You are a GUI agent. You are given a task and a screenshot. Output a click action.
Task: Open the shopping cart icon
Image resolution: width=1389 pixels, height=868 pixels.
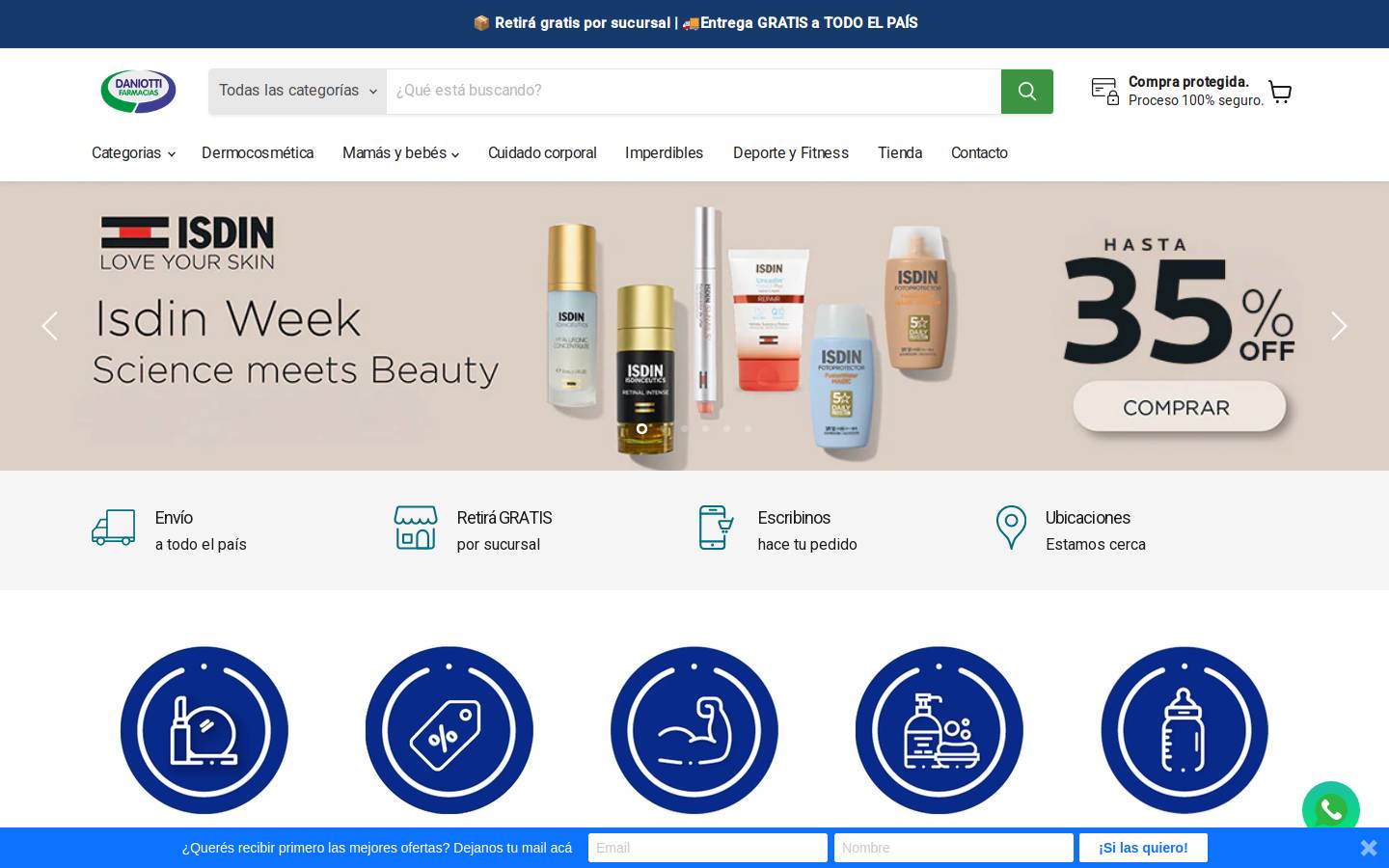(1280, 92)
